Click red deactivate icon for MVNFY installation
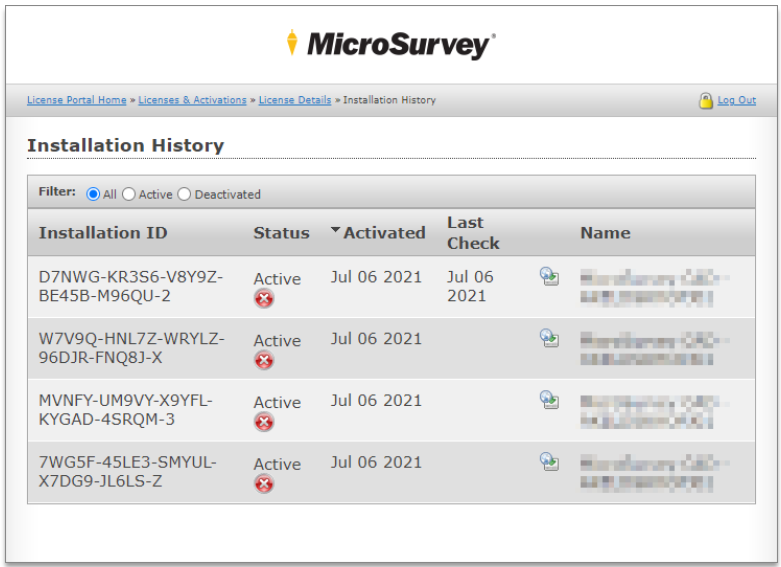 point(264,423)
